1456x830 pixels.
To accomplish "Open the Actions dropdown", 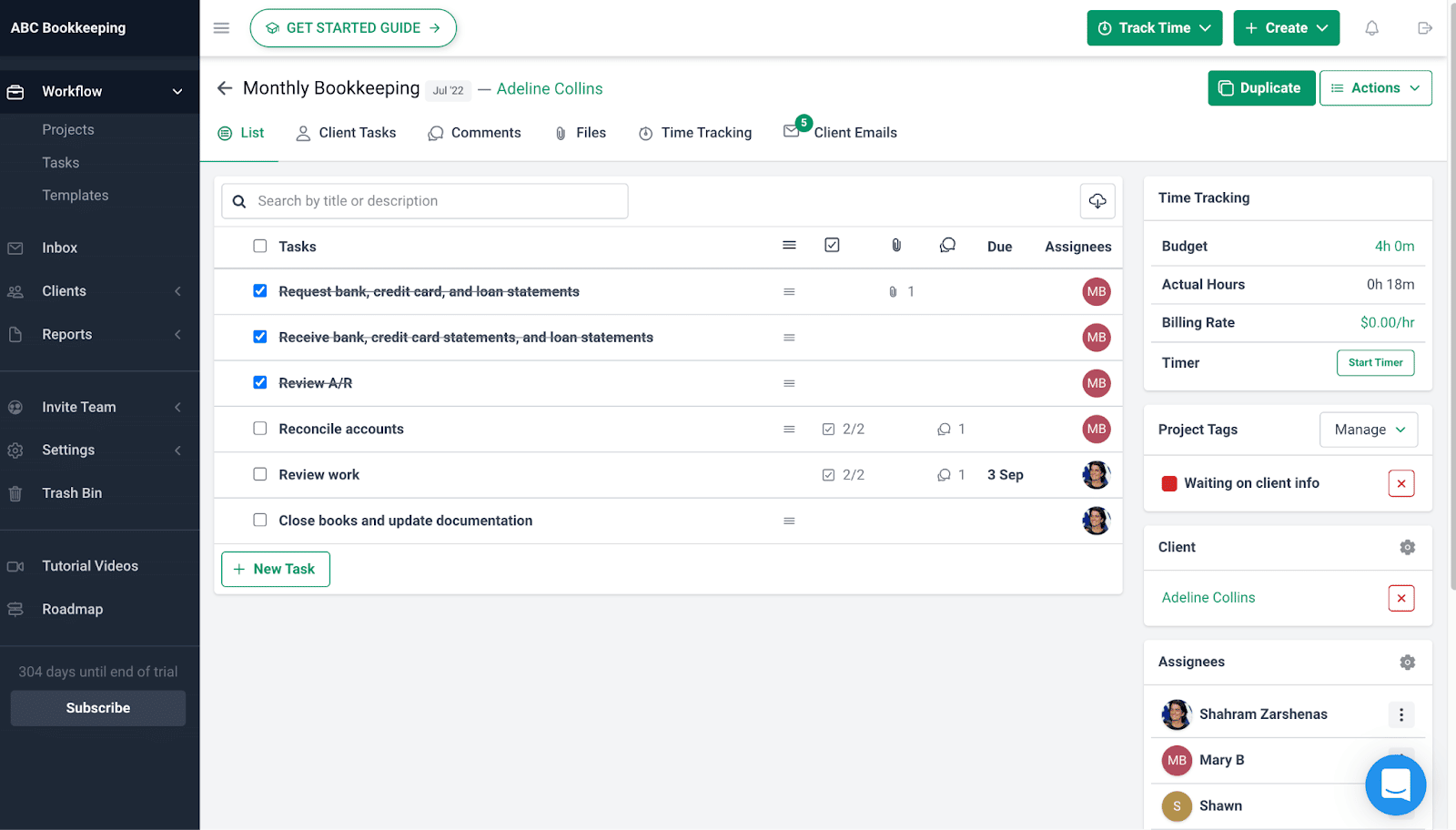I will click(1375, 88).
